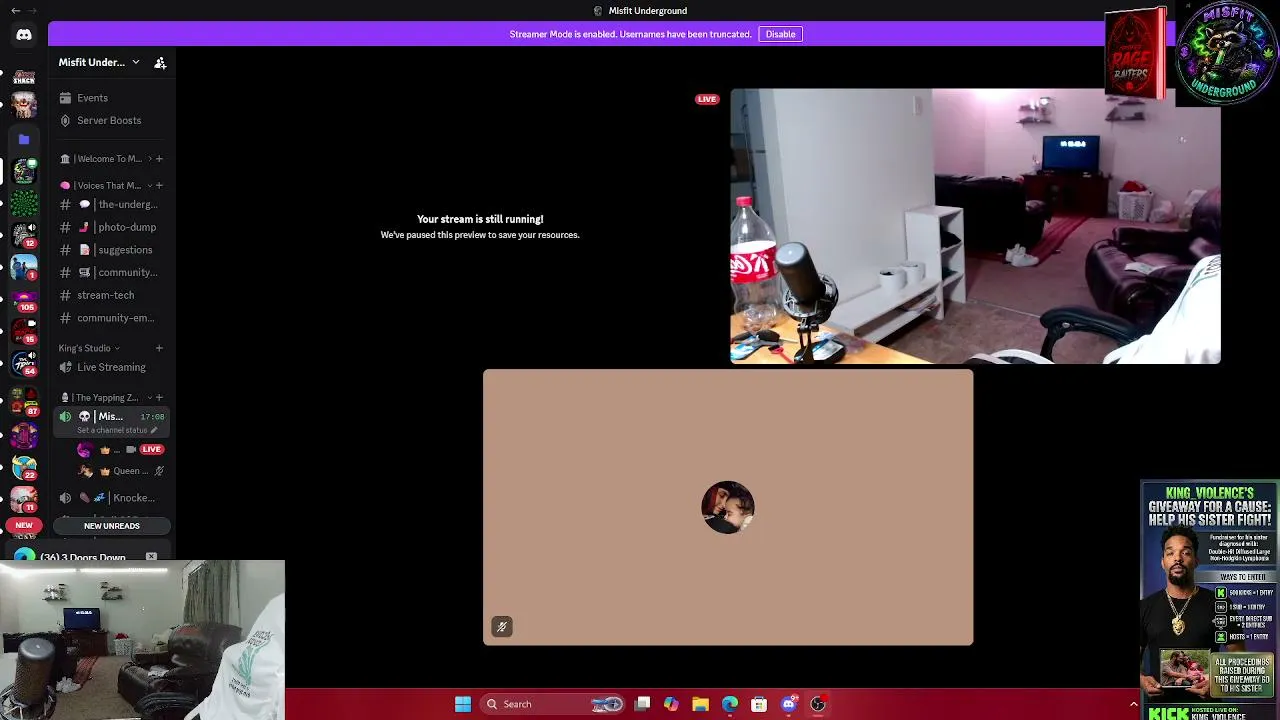This screenshot has width=1280, height=720.
Task: Open the green spiral server icon
Action: [x=24, y=205]
